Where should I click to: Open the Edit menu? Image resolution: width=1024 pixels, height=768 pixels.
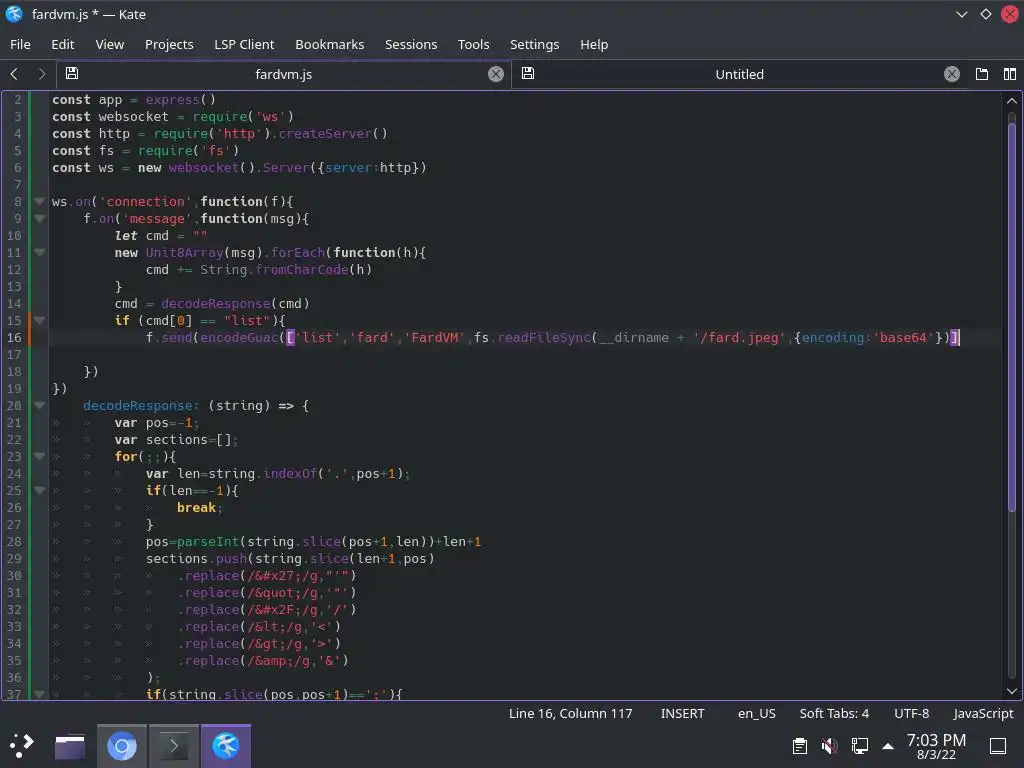pyautogui.click(x=63, y=44)
